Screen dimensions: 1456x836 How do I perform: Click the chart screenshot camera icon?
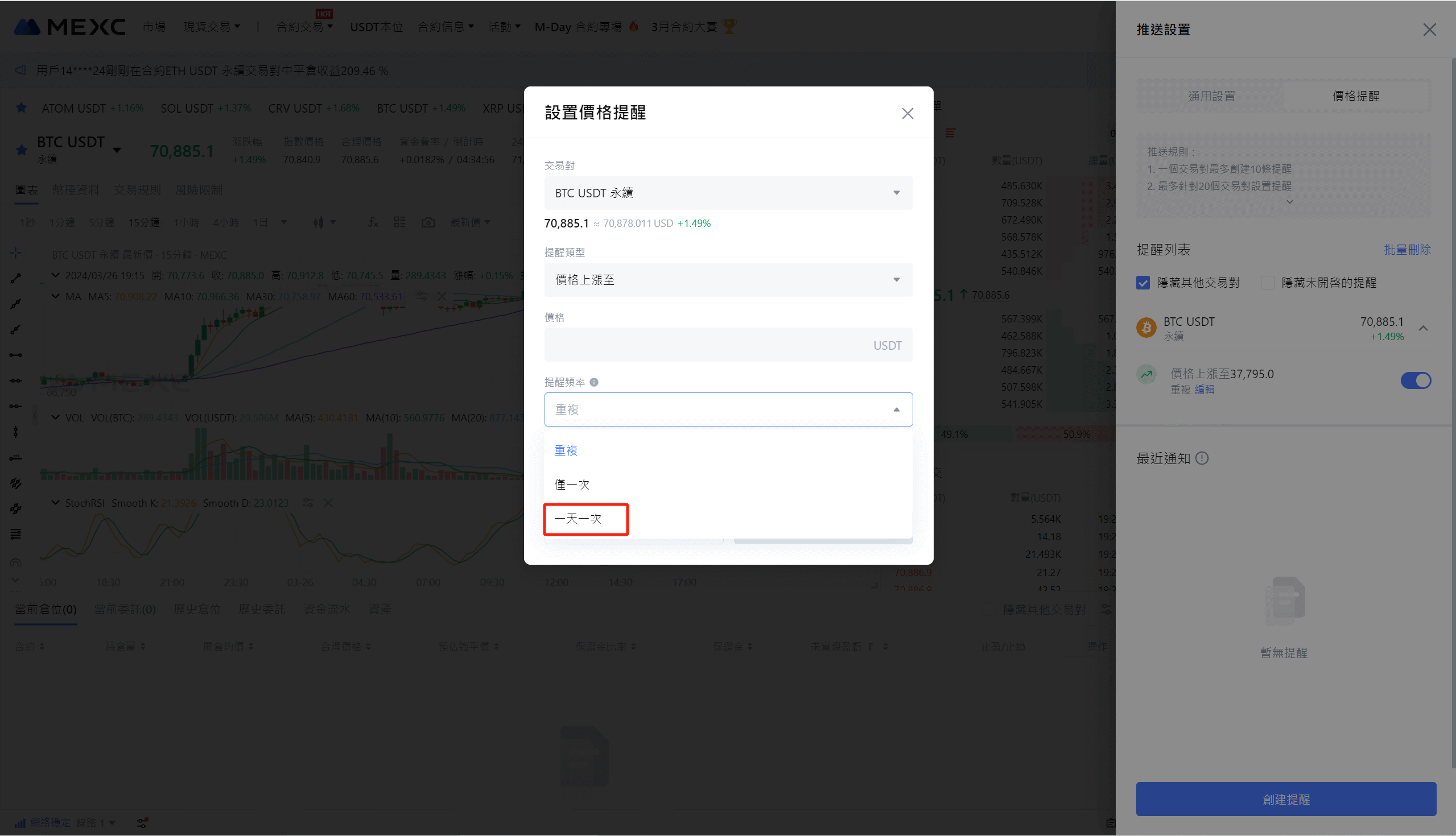coord(428,222)
